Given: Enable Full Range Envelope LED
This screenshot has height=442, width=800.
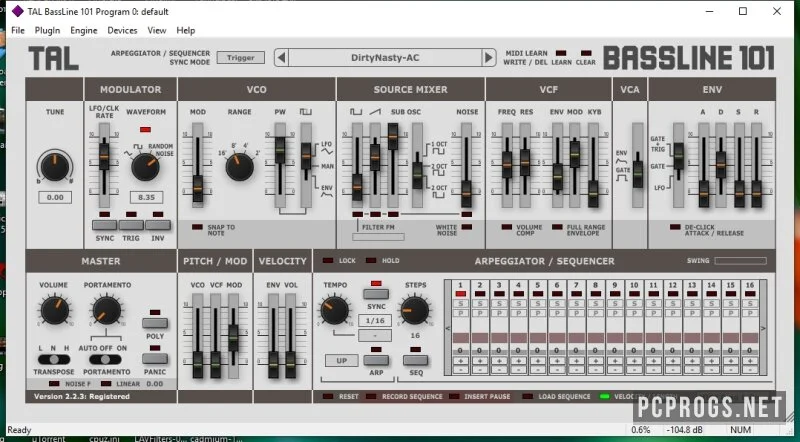Looking at the screenshot, I should point(557,227).
